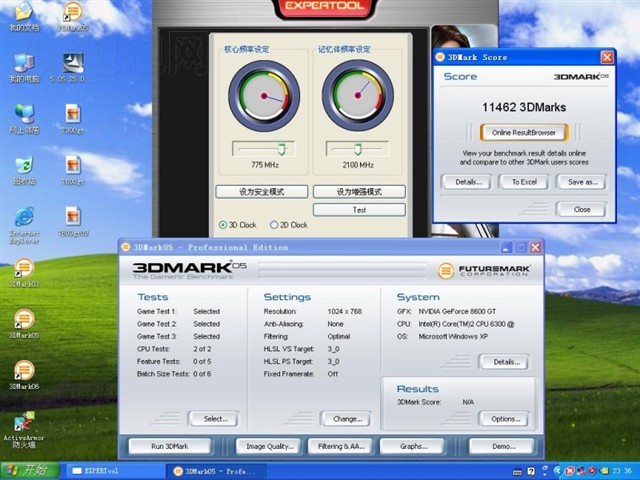
Task: Click the memory frequency gauge dial
Action: pyautogui.click(x=358, y=96)
